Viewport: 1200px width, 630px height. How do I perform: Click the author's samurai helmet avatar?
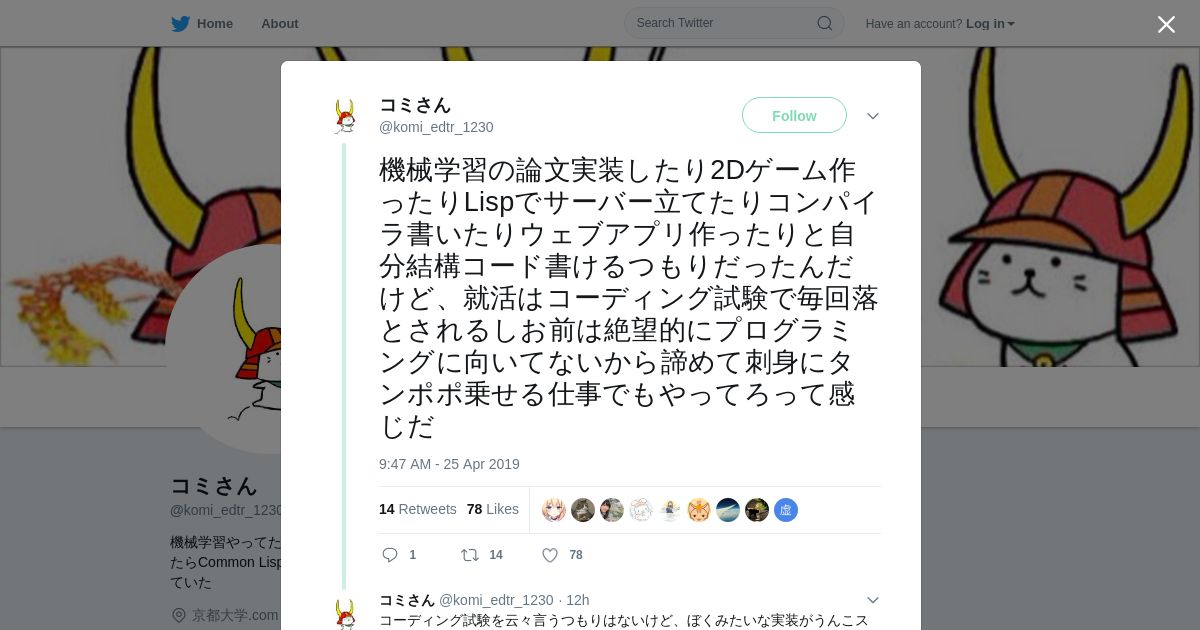click(x=345, y=116)
